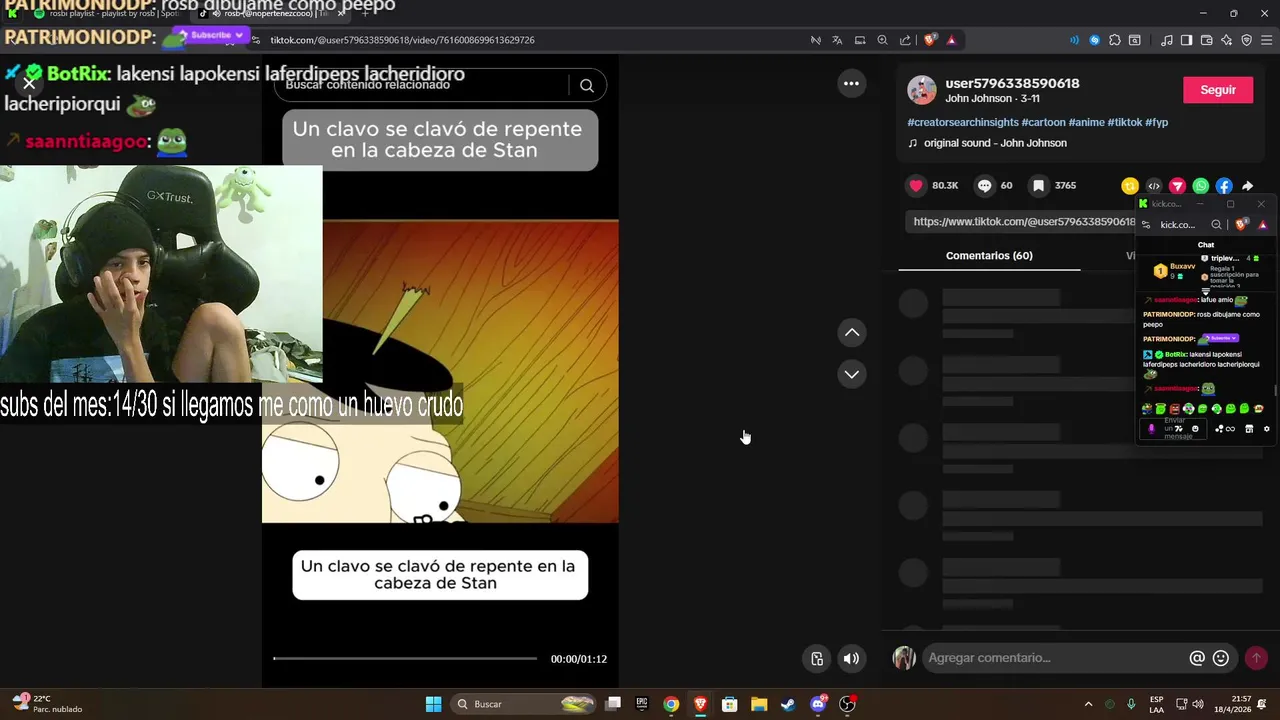Screen dimensions: 1280x720
Task: Click the taskbar Buscar search box
Action: coord(523,704)
